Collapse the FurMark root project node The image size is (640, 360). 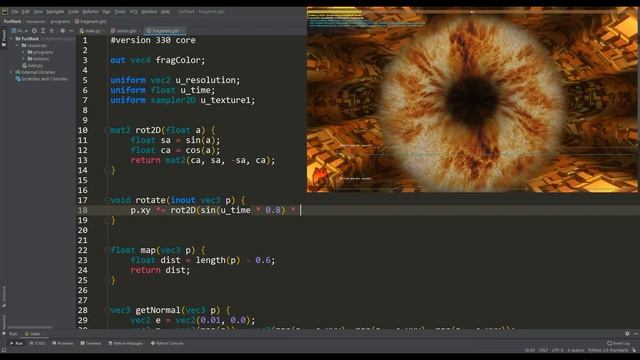click(12, 39)
